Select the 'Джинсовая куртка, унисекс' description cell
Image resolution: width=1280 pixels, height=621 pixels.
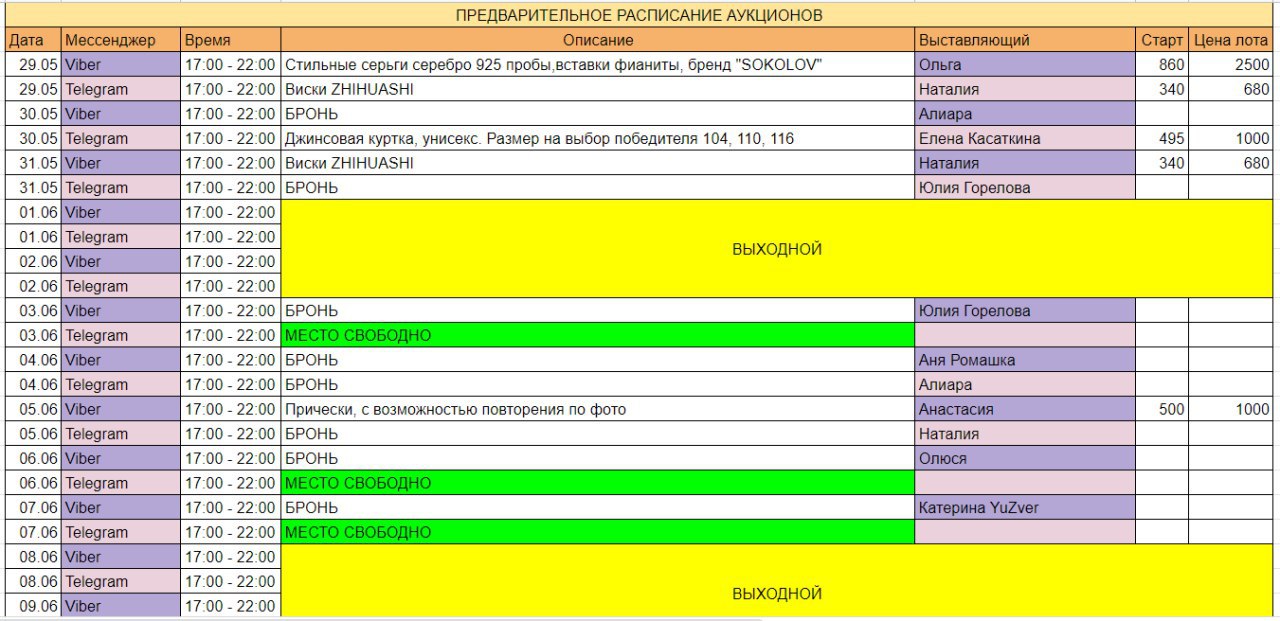(x=598, y=138)
